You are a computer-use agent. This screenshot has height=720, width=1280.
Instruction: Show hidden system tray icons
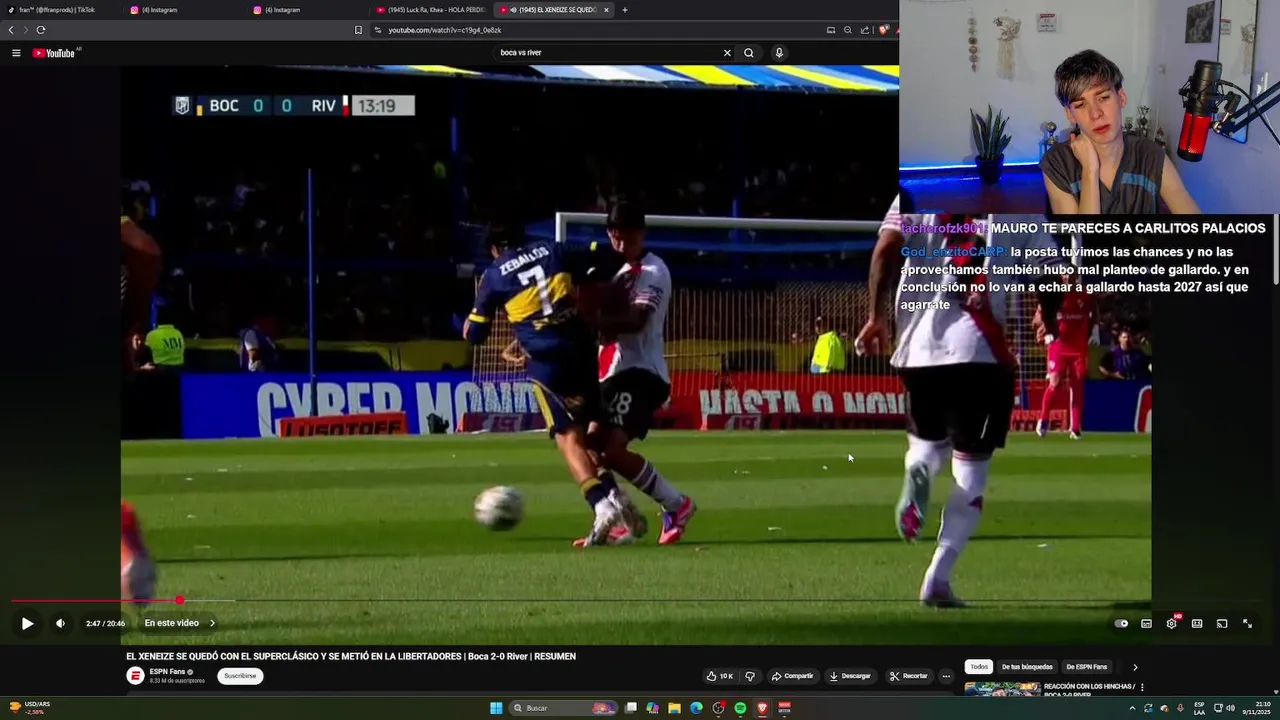1132,708
